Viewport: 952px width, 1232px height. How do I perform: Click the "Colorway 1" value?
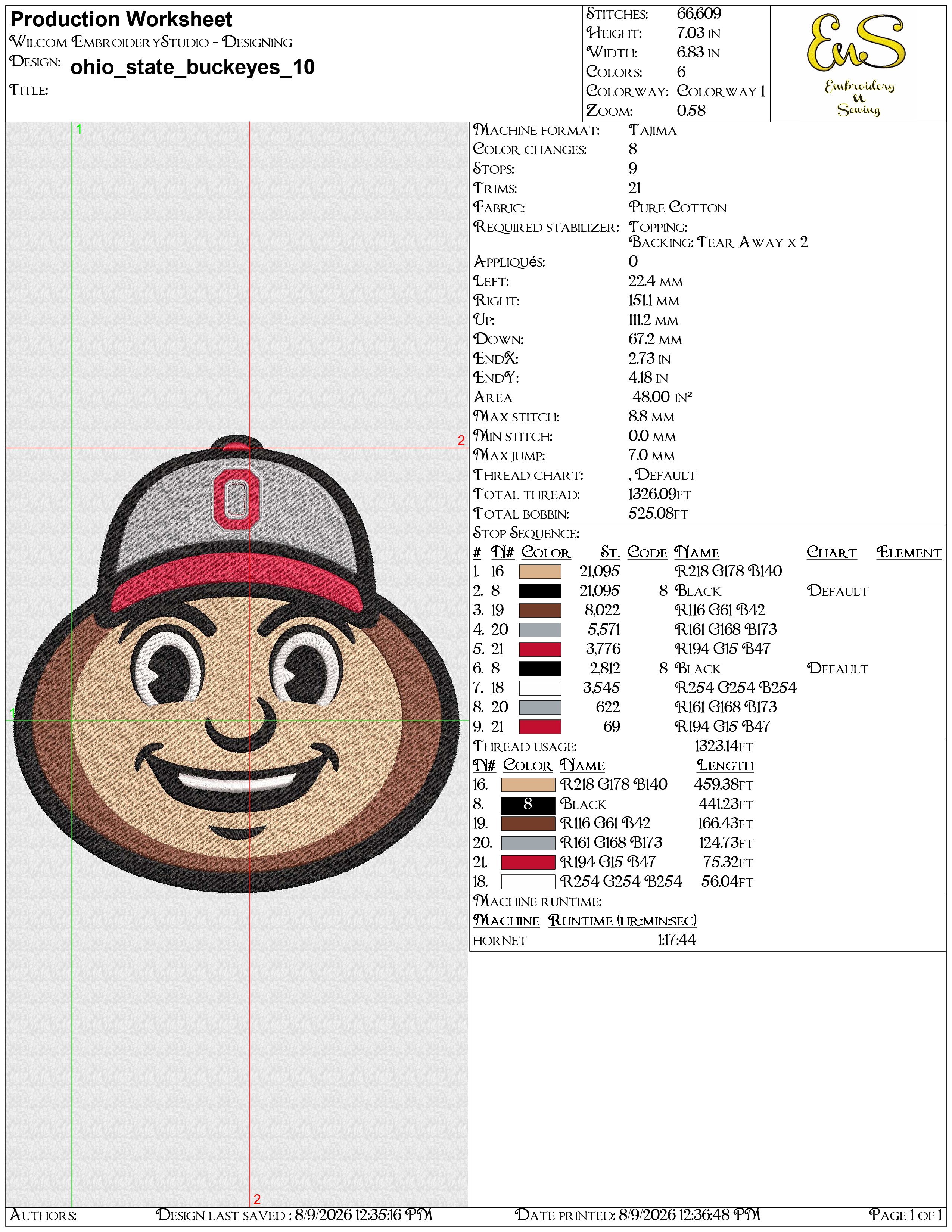721,91
